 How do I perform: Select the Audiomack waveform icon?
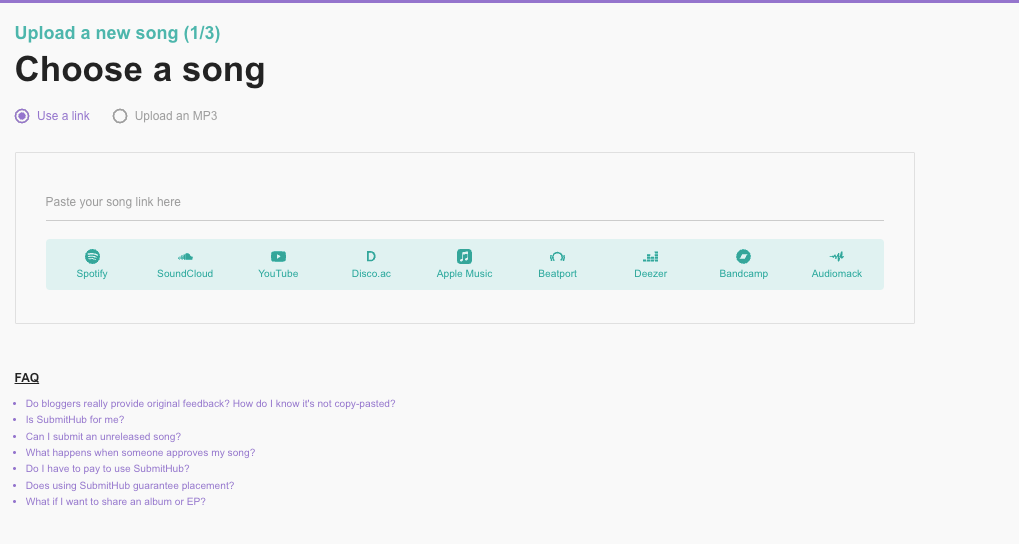click(x=836, y=256)
